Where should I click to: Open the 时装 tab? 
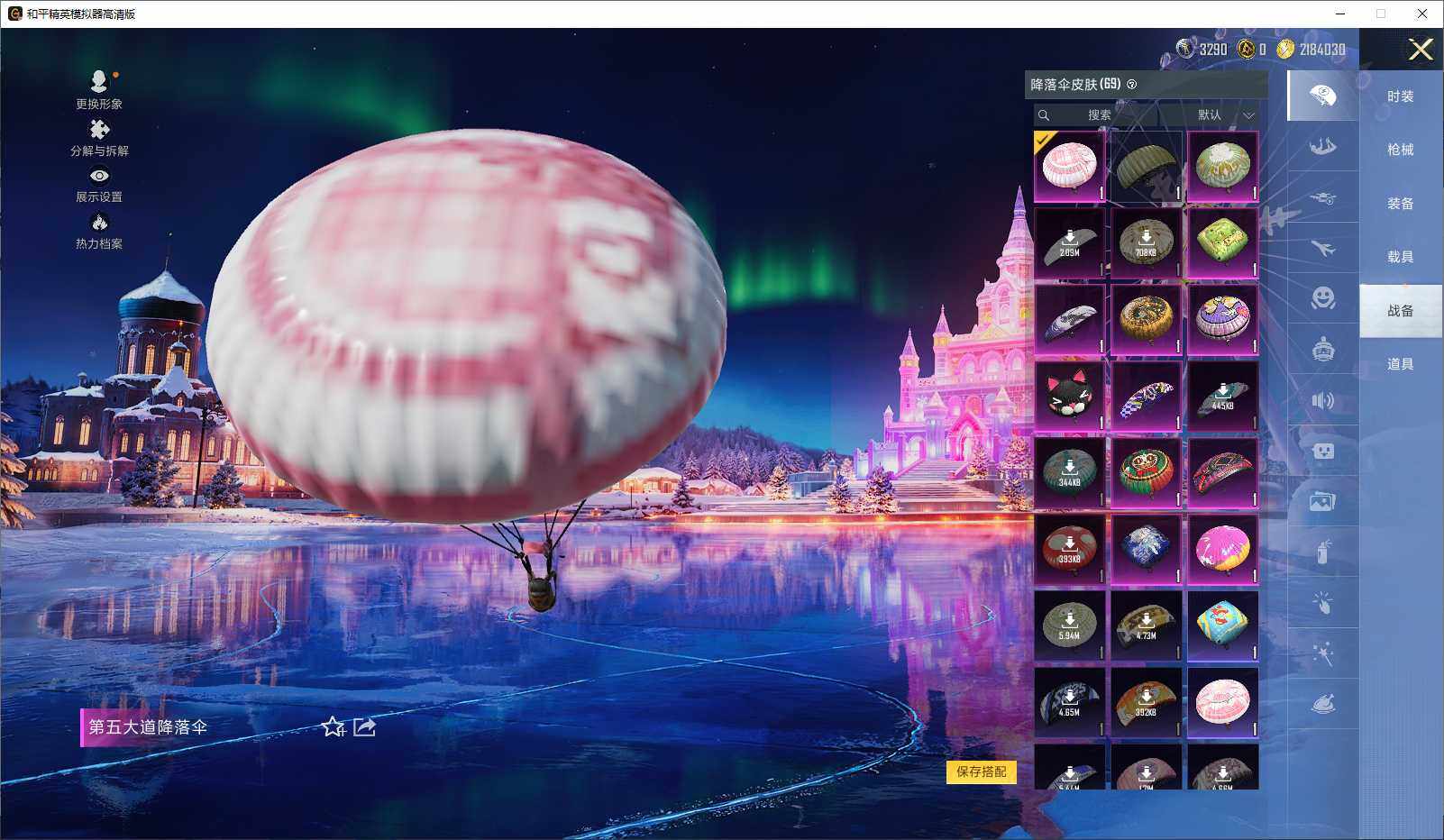[1400, 96]
